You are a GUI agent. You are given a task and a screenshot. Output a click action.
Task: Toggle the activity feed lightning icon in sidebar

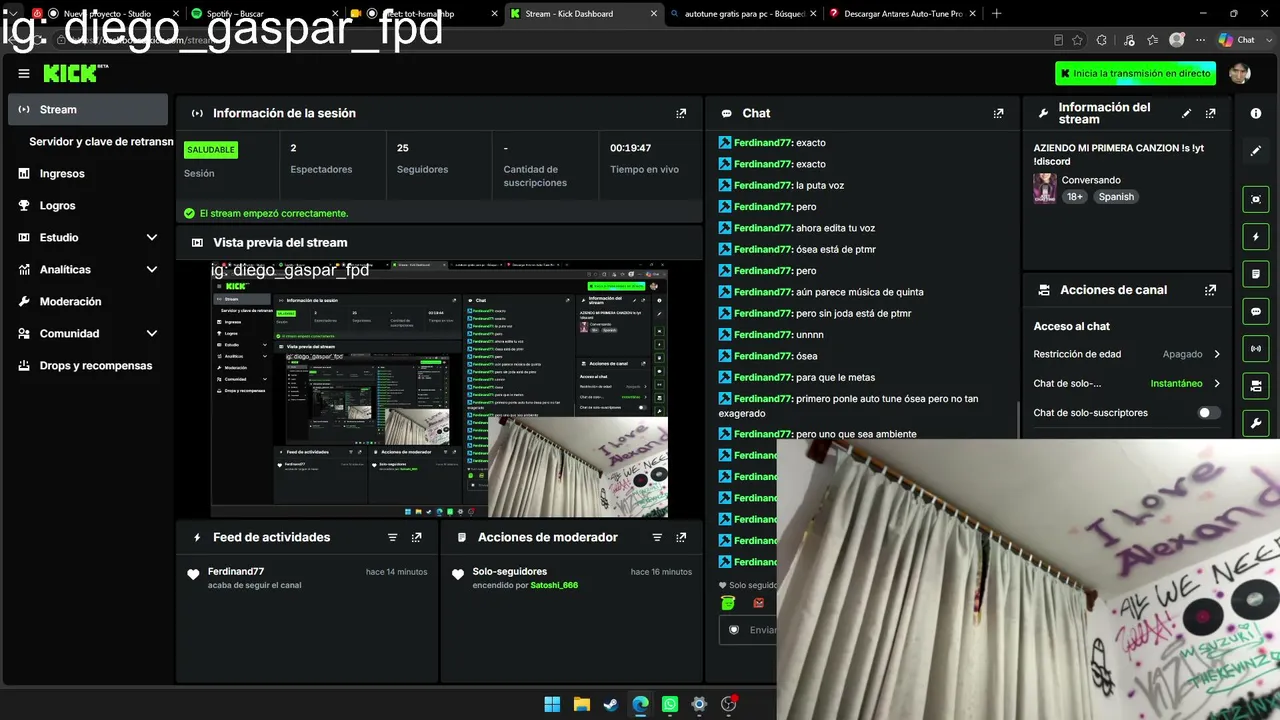point(1256,237)
